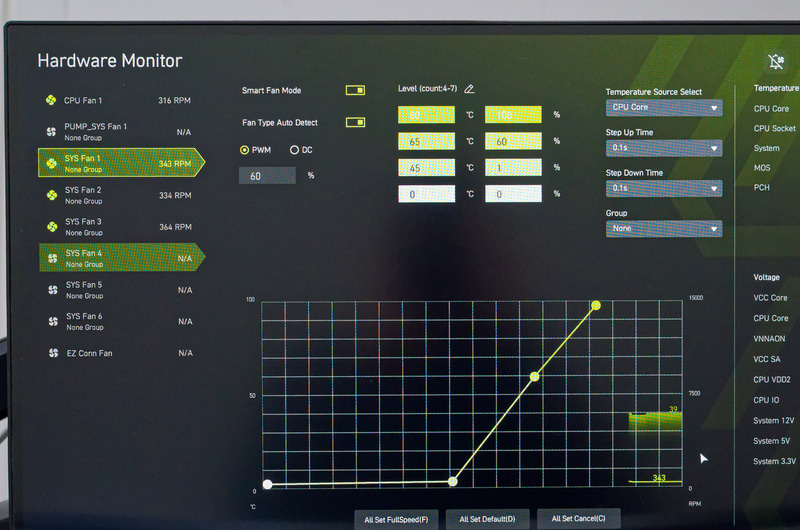Screen dimensions: 800x530
Task: Click the VCC SA voltage label
Action: click(x=766, y=359)
